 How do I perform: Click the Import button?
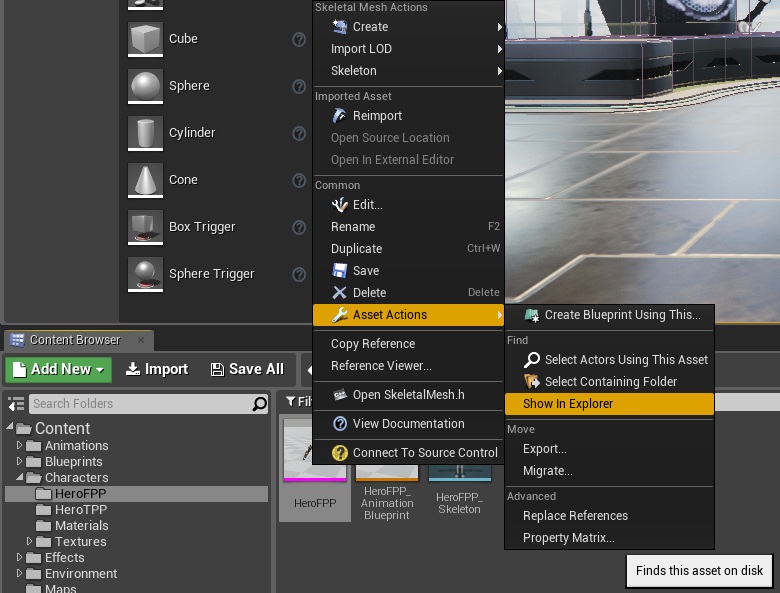tap(157, 370)
